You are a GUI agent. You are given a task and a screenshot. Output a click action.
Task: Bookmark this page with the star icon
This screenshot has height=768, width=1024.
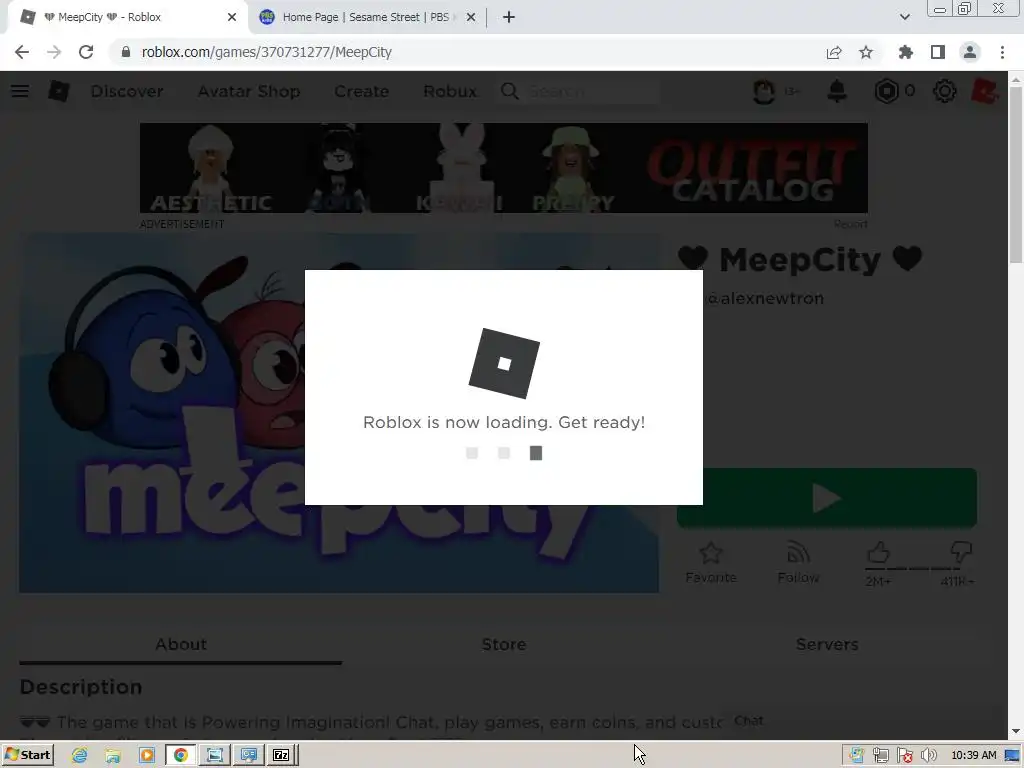(866, 52)
